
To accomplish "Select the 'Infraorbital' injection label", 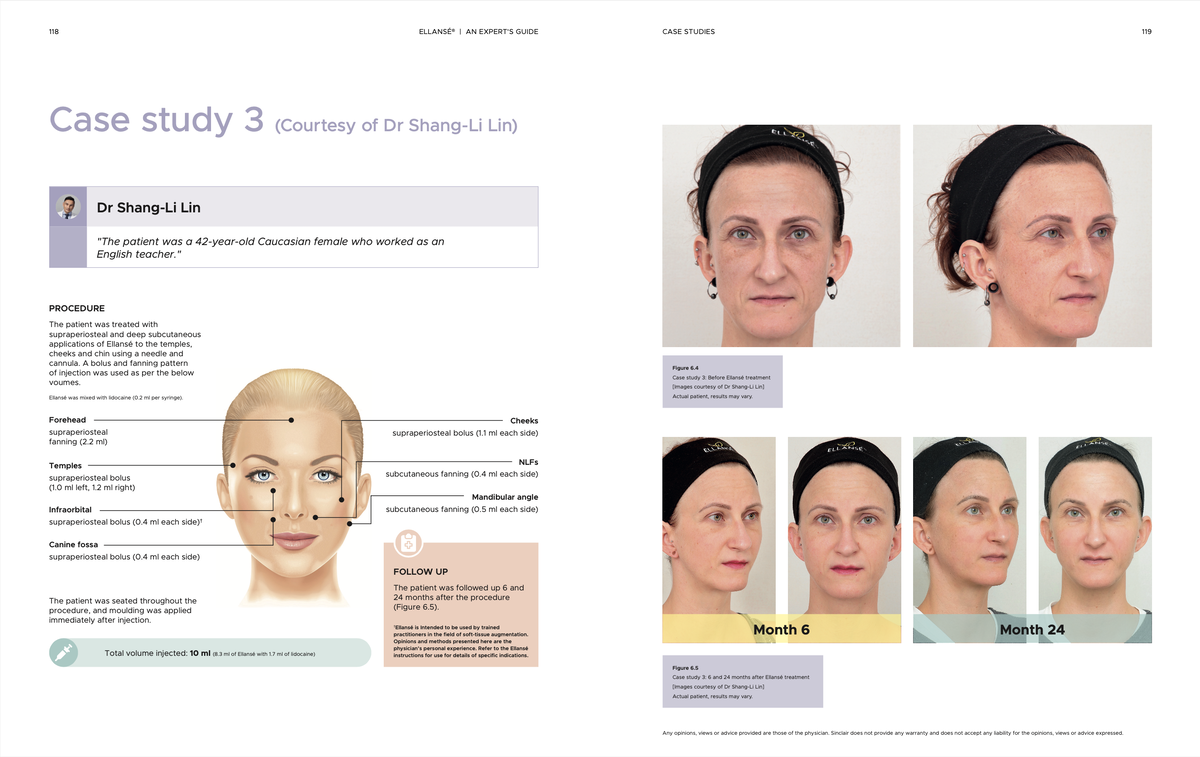I will [x=71, y=510].
